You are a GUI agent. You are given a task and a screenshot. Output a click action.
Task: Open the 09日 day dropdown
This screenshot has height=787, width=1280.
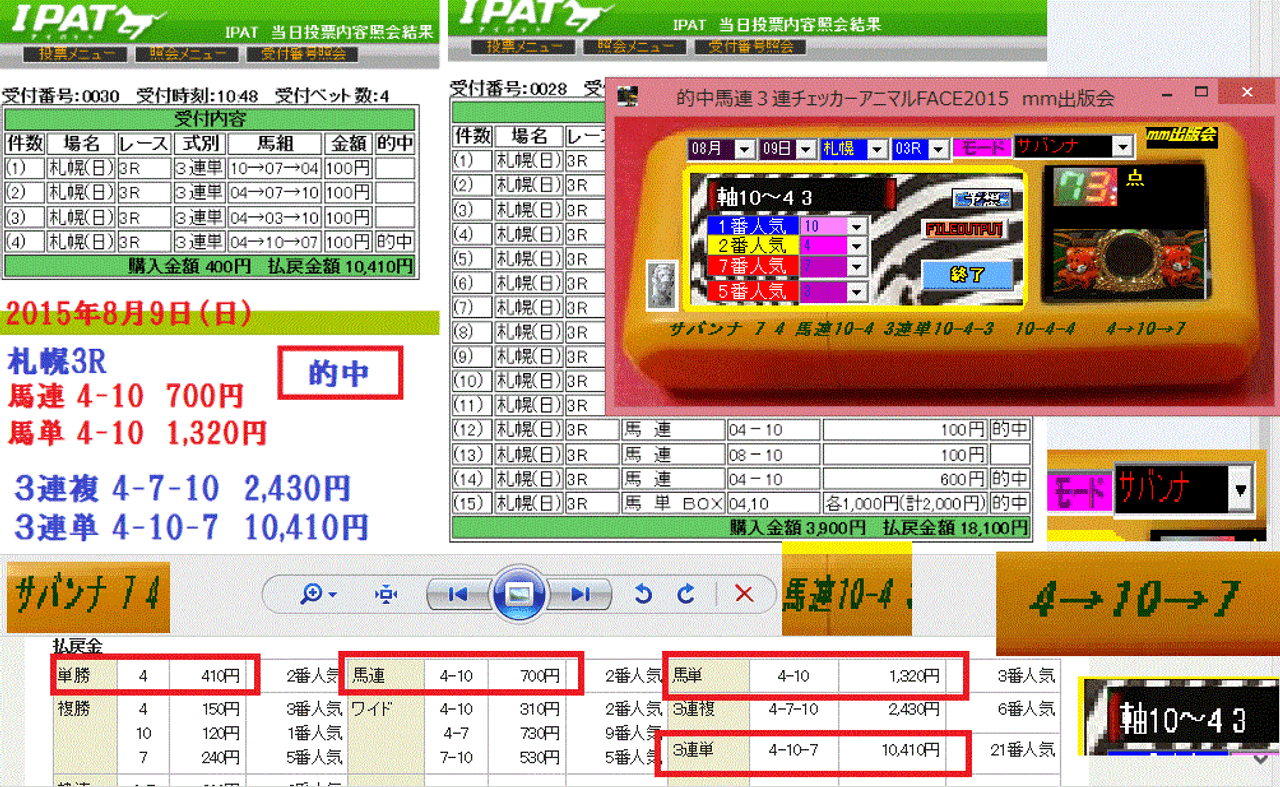click(x=805, y=149)
